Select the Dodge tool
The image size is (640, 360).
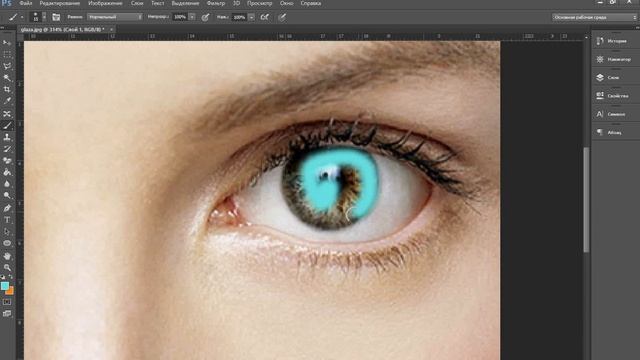click(7, 196)
